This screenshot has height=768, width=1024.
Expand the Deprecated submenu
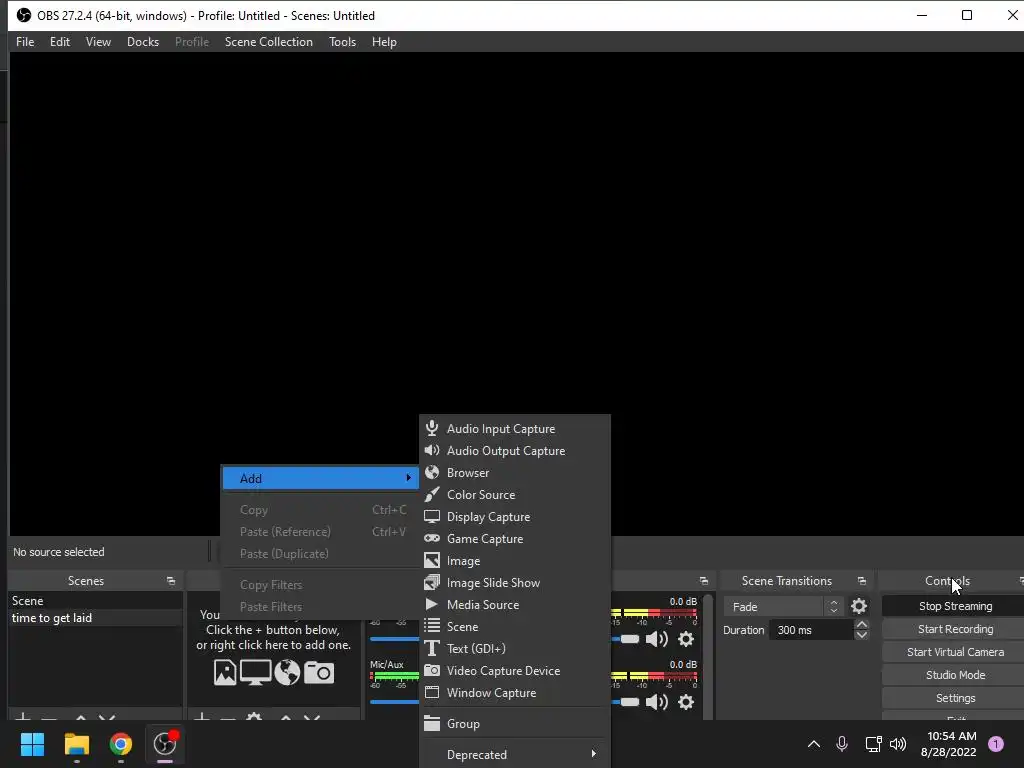(515, 754)
